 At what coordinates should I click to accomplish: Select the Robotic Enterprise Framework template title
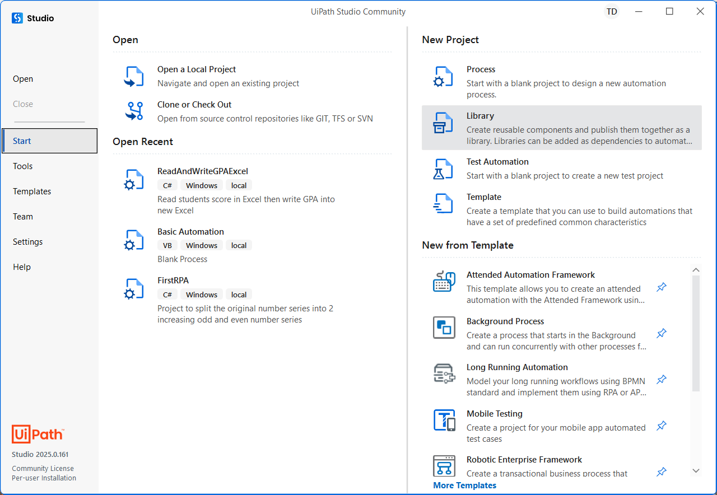(x=524, y=459)
